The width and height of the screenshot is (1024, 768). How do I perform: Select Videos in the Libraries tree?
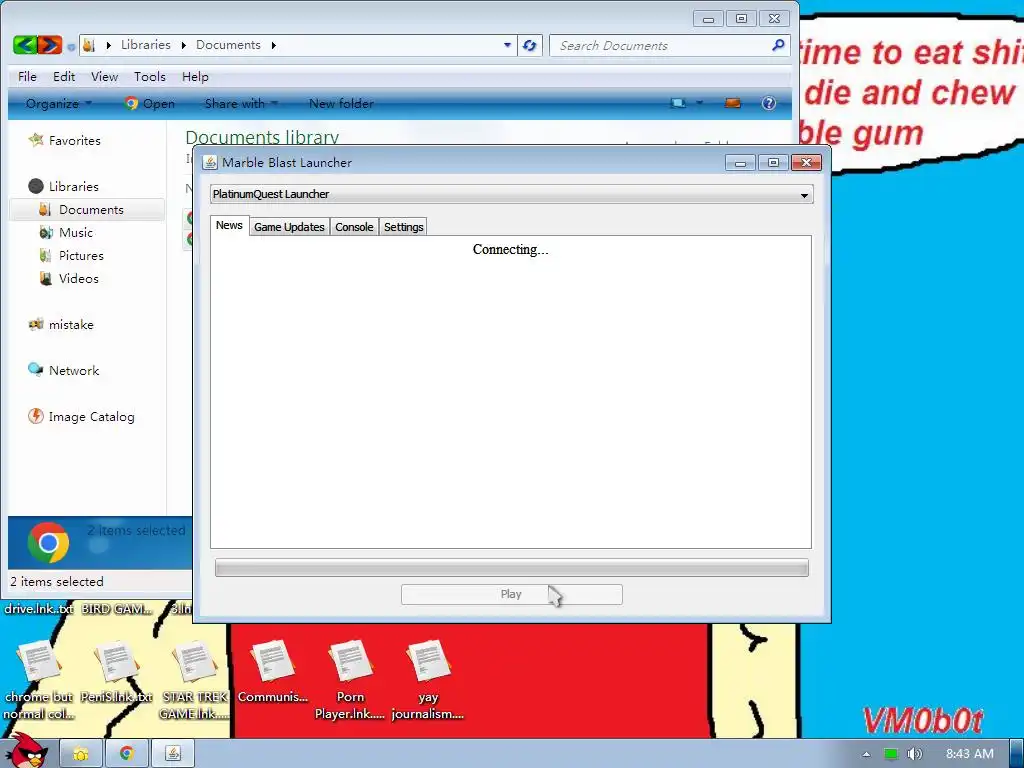tap(78, 278)
